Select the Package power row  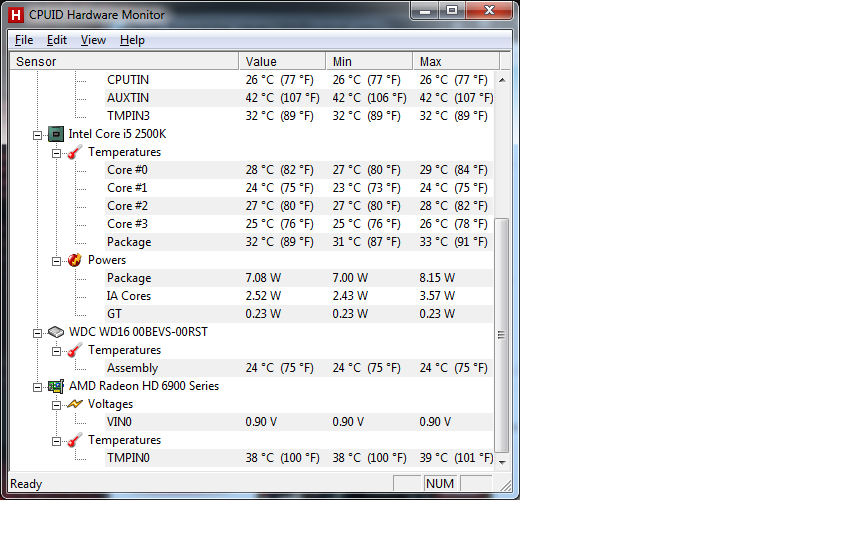click(299, 278)
